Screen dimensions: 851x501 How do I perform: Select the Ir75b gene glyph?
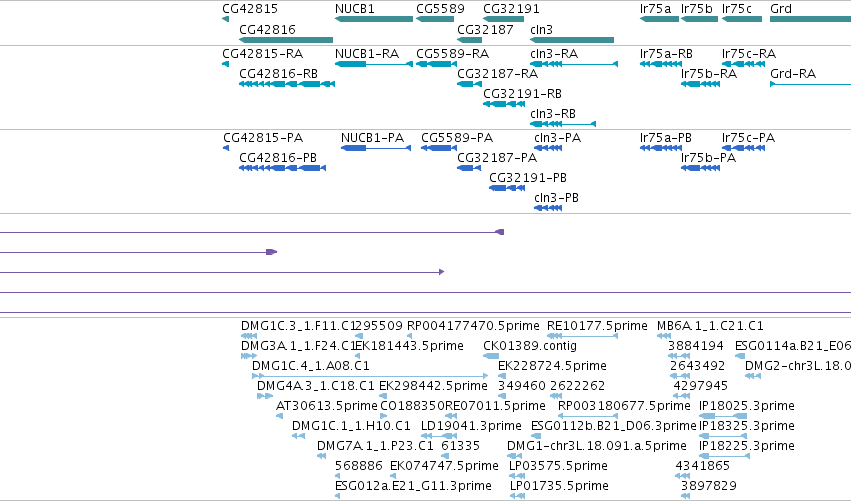pyautogui.click(x=700, y=19)
